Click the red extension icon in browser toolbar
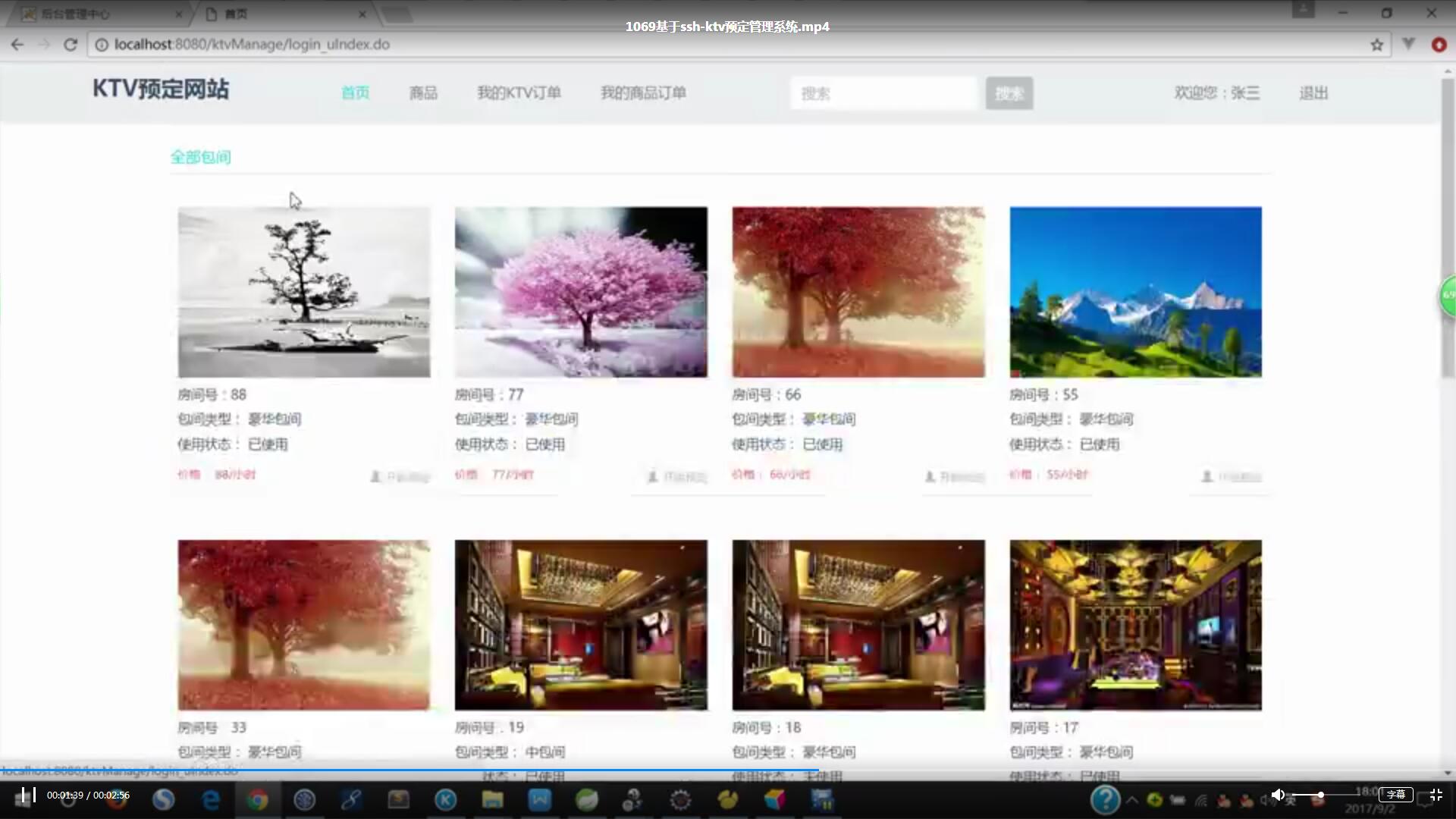The image size is (1456, 819). pos(1439,45)
